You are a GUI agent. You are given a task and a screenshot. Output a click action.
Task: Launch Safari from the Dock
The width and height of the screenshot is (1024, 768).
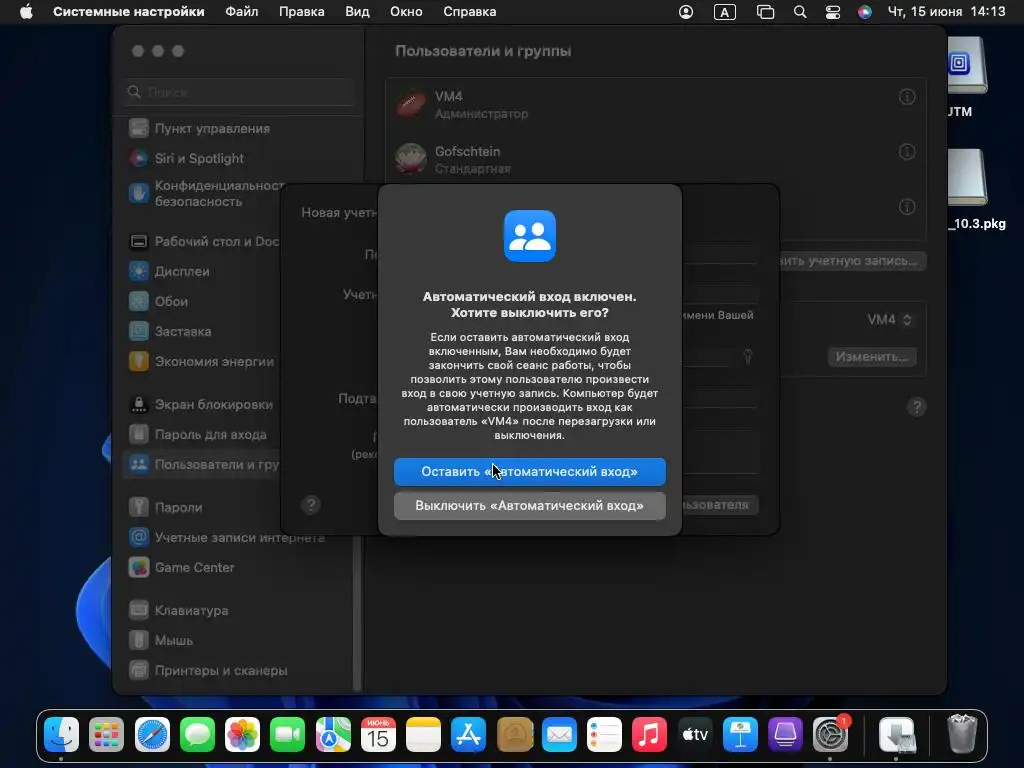coord(152,735)
